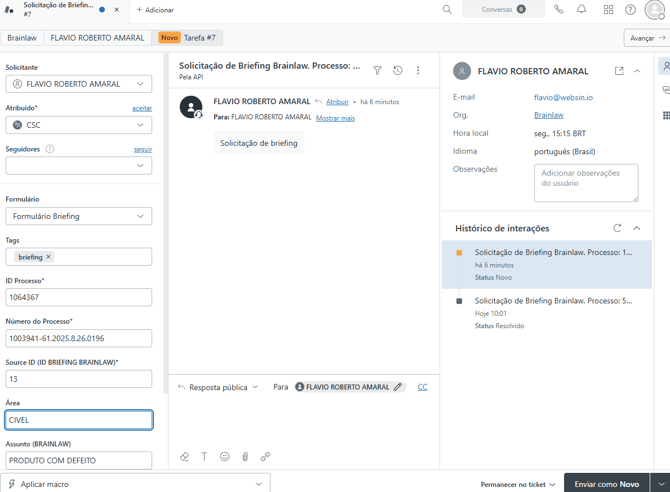Refresh the Histórico de interações list
670x492 pixels.
point(617,228)
